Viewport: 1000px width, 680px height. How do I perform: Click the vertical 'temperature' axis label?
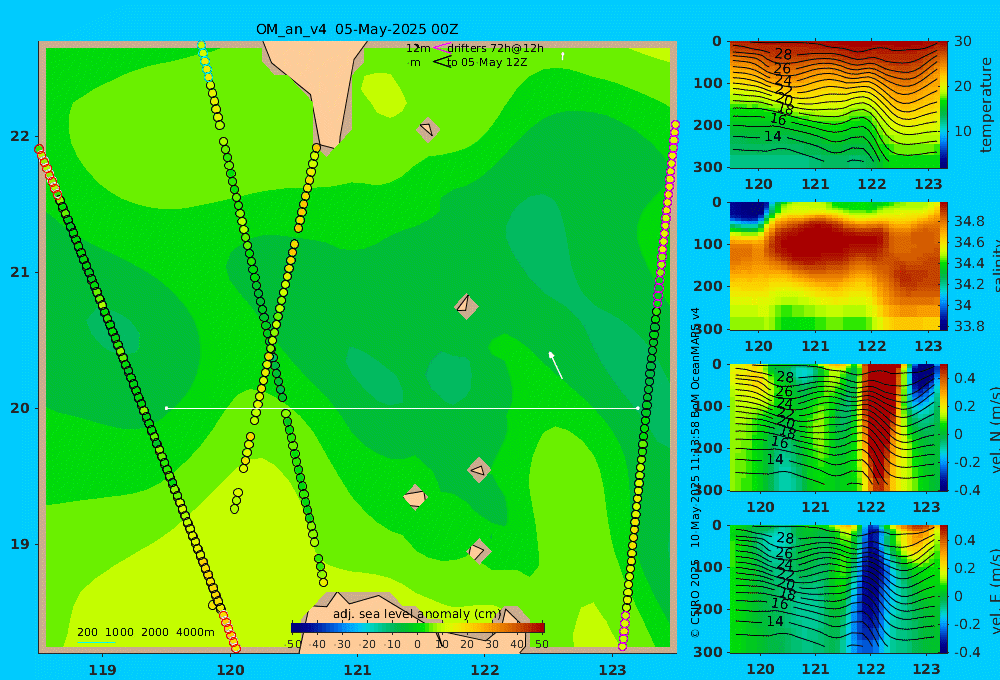pos(986,105)
